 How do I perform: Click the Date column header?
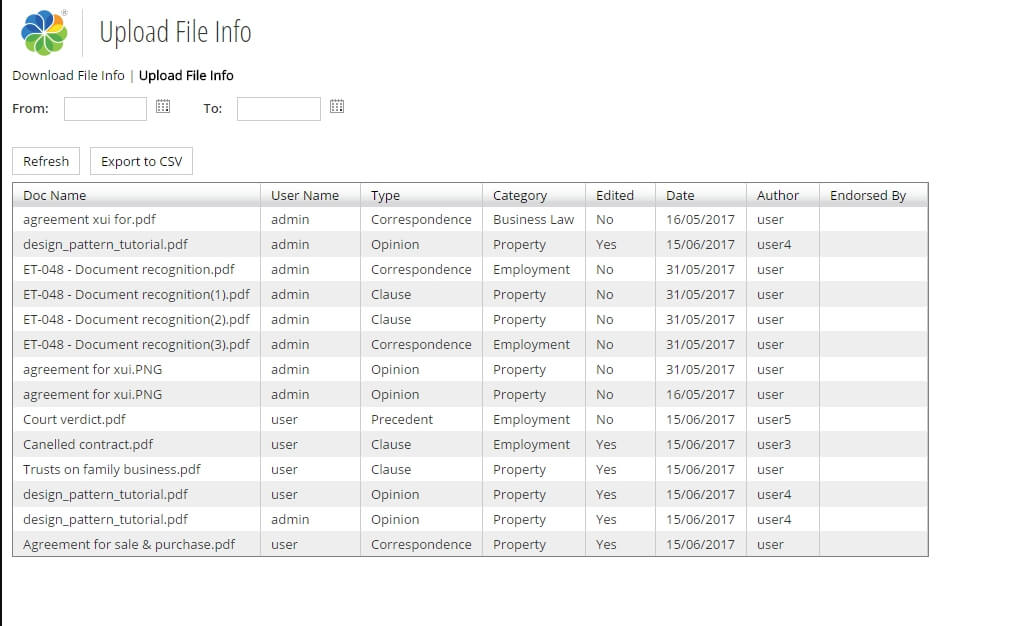click(701, 195)
